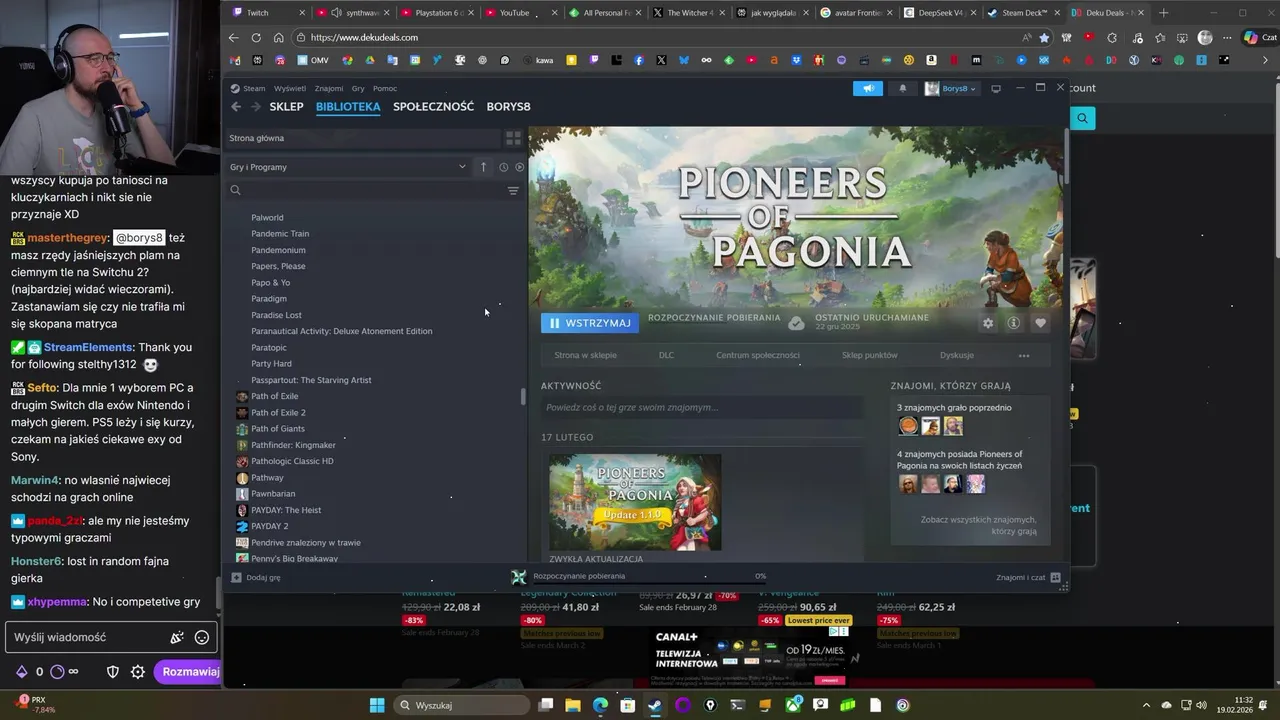The width and height of the screenshot is (1280, 720).
Task: Open Friends and chat icon
Action: [1055, 577]
